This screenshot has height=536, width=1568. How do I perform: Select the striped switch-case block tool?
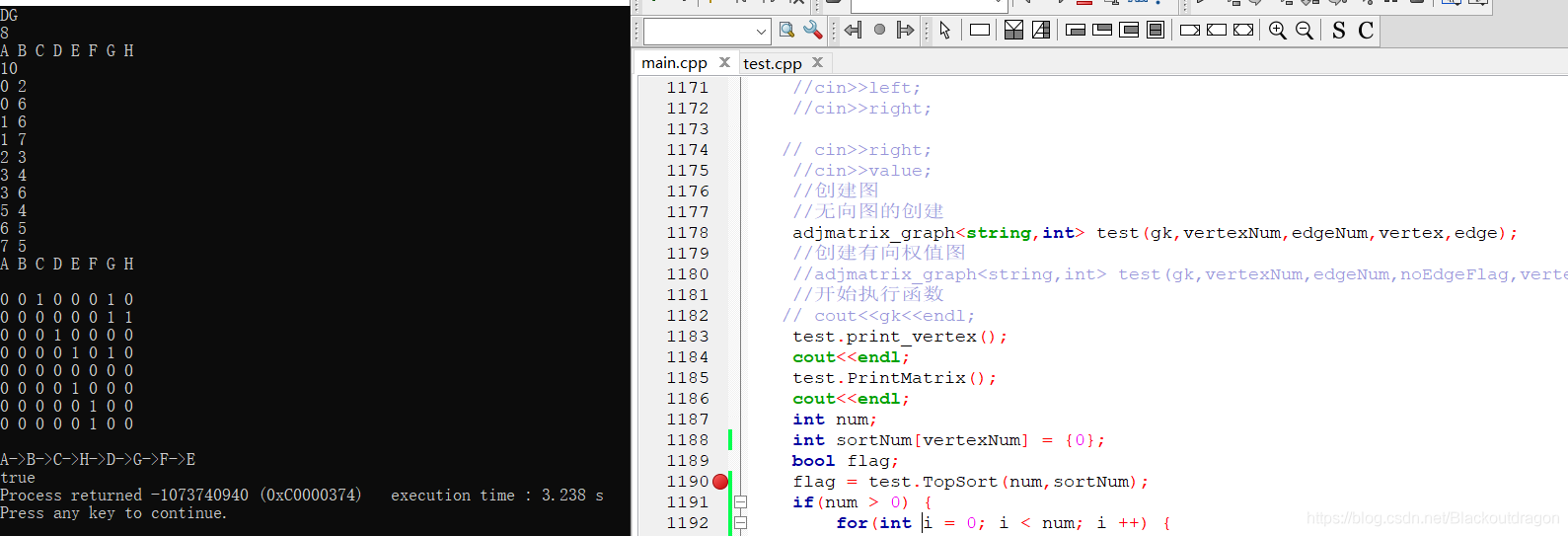click(x=1040, y=31)
